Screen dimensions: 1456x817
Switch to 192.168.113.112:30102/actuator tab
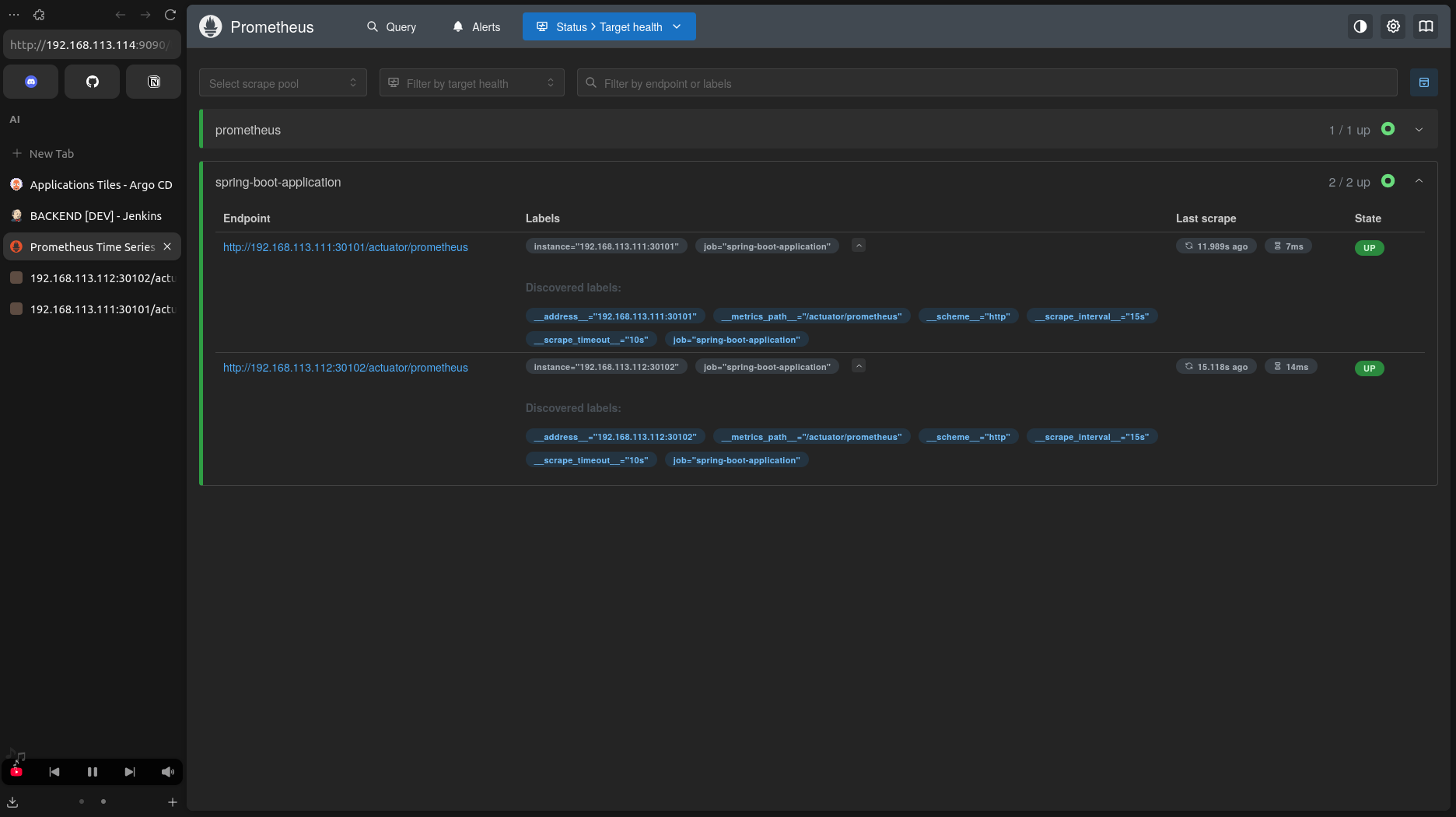pyautogui.click(x=93, y=278)
